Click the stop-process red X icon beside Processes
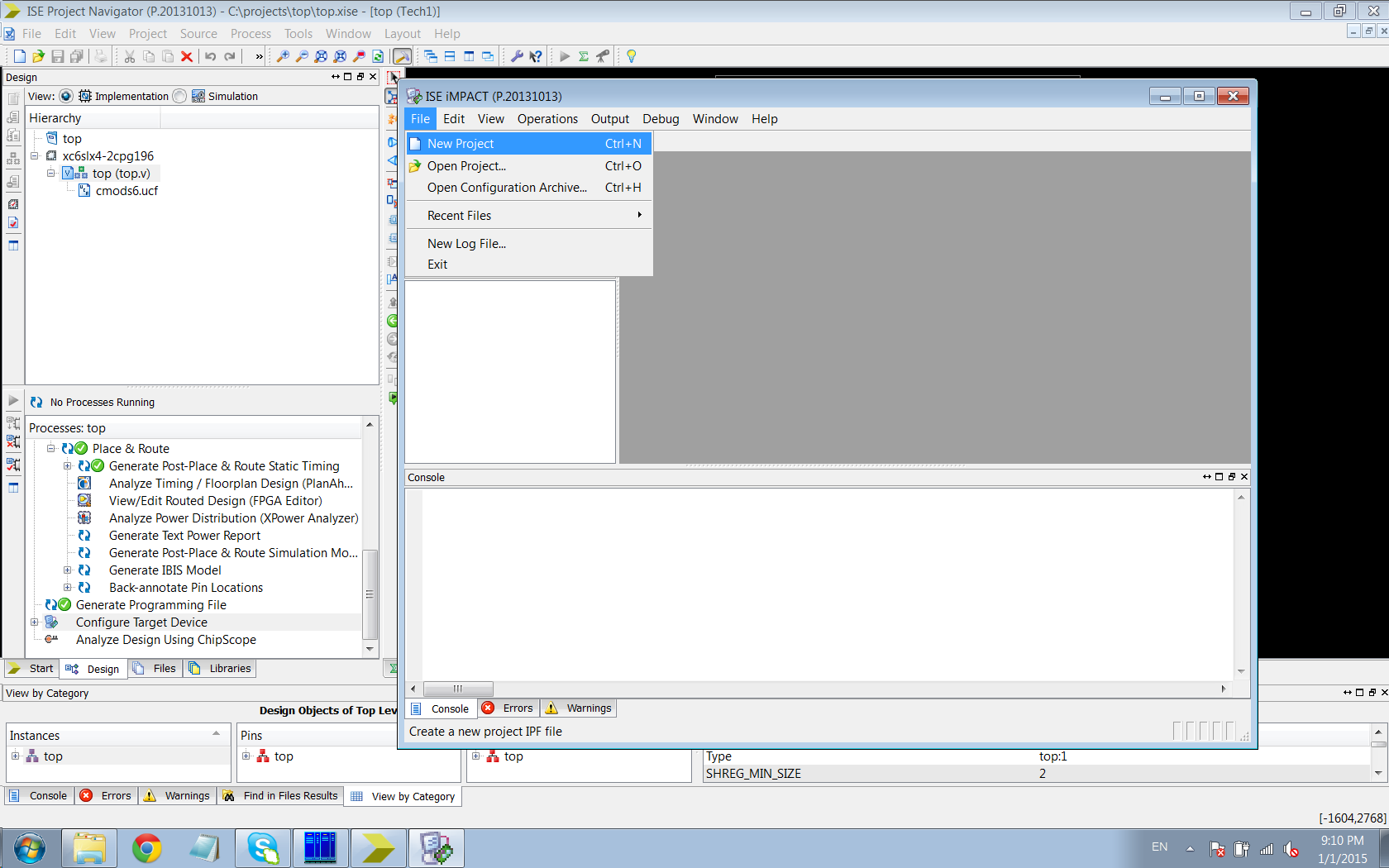Screen dimensions: 1389x868 (13, 441)
